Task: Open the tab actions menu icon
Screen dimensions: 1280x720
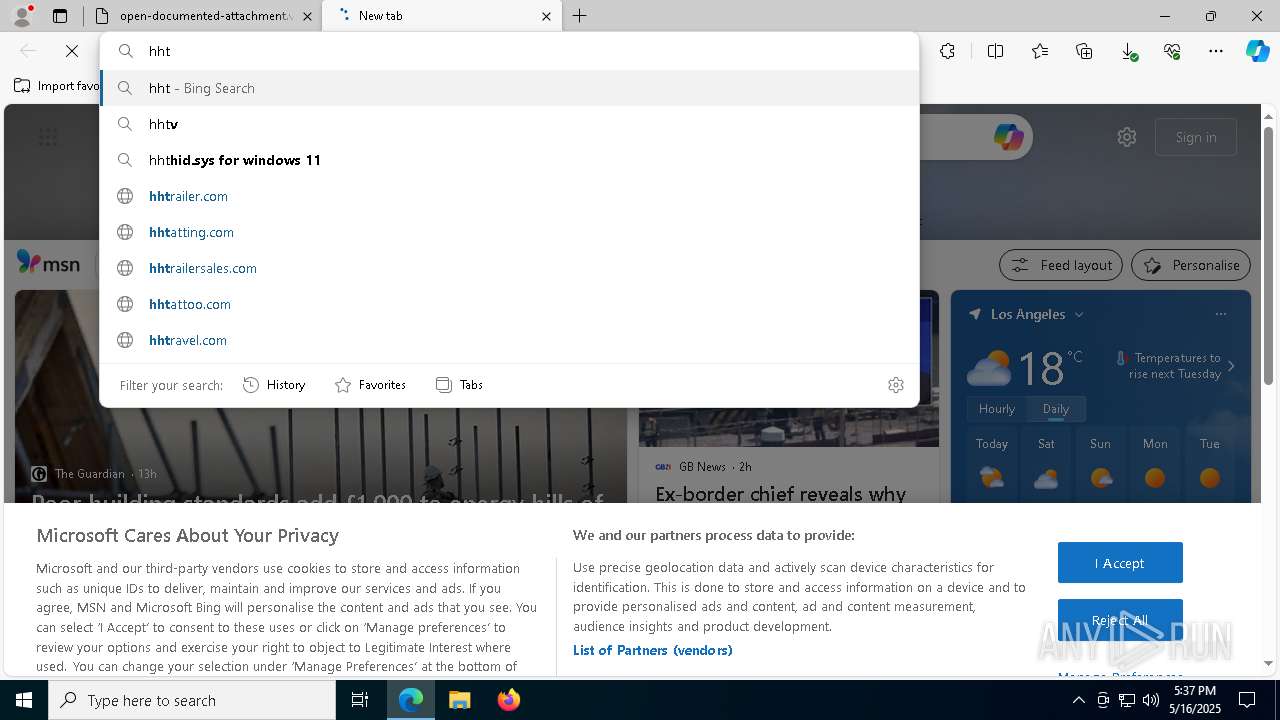Action: (60, 16)
